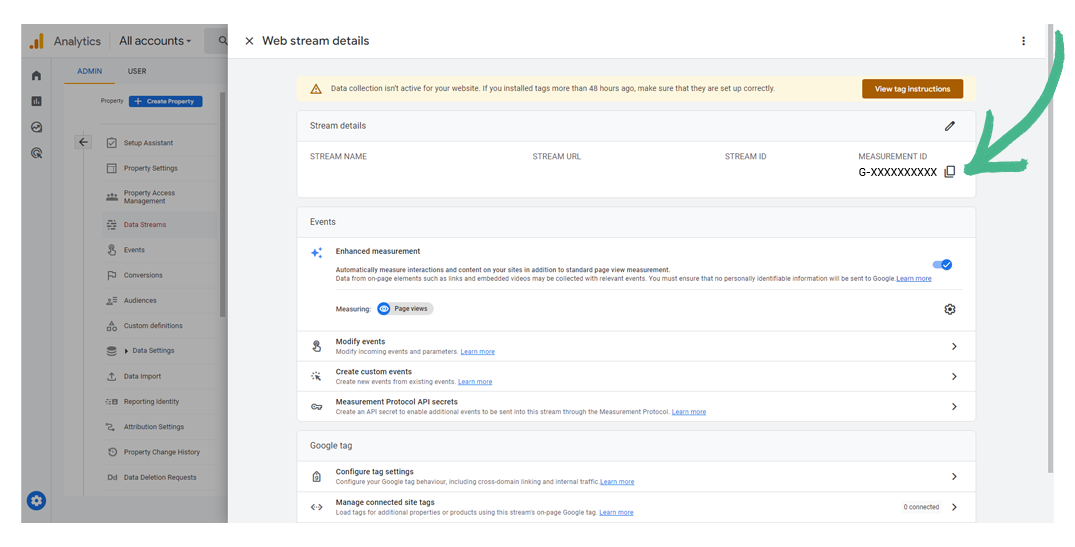Screen dimensions: 1075x547
Task: Switch to the USER tab
Action: (x=137, y=72)
